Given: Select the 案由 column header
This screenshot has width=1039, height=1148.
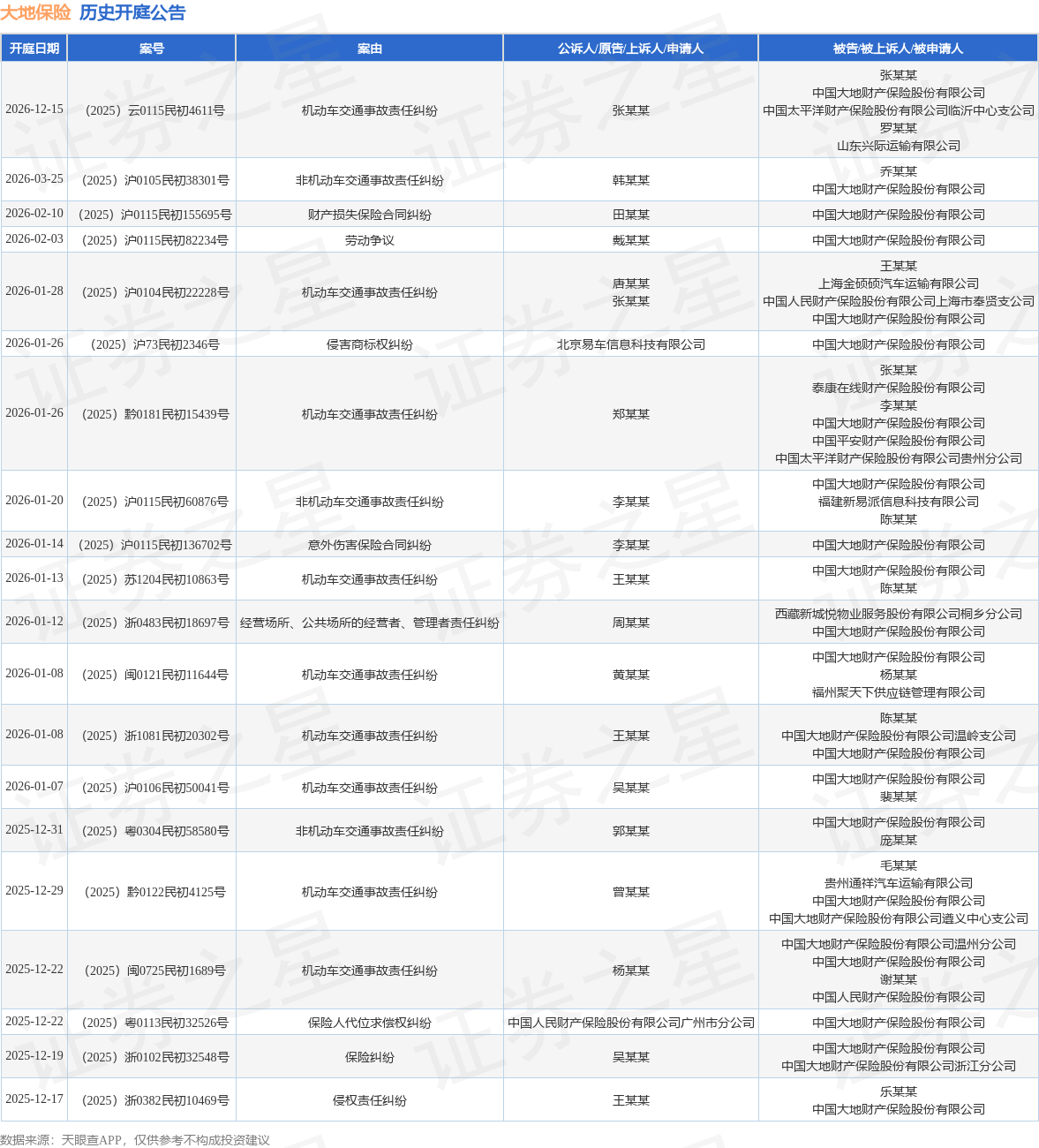Looking at the screenshot, I should tap(370, 49).
